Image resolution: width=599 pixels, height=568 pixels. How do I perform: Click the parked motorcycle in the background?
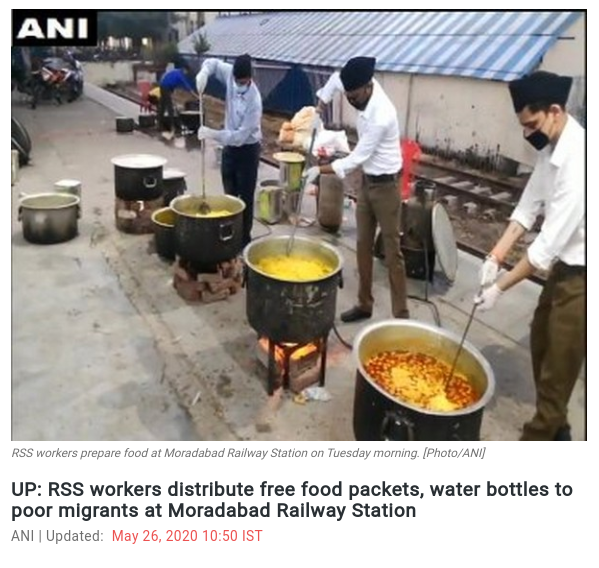coord(57,80)
